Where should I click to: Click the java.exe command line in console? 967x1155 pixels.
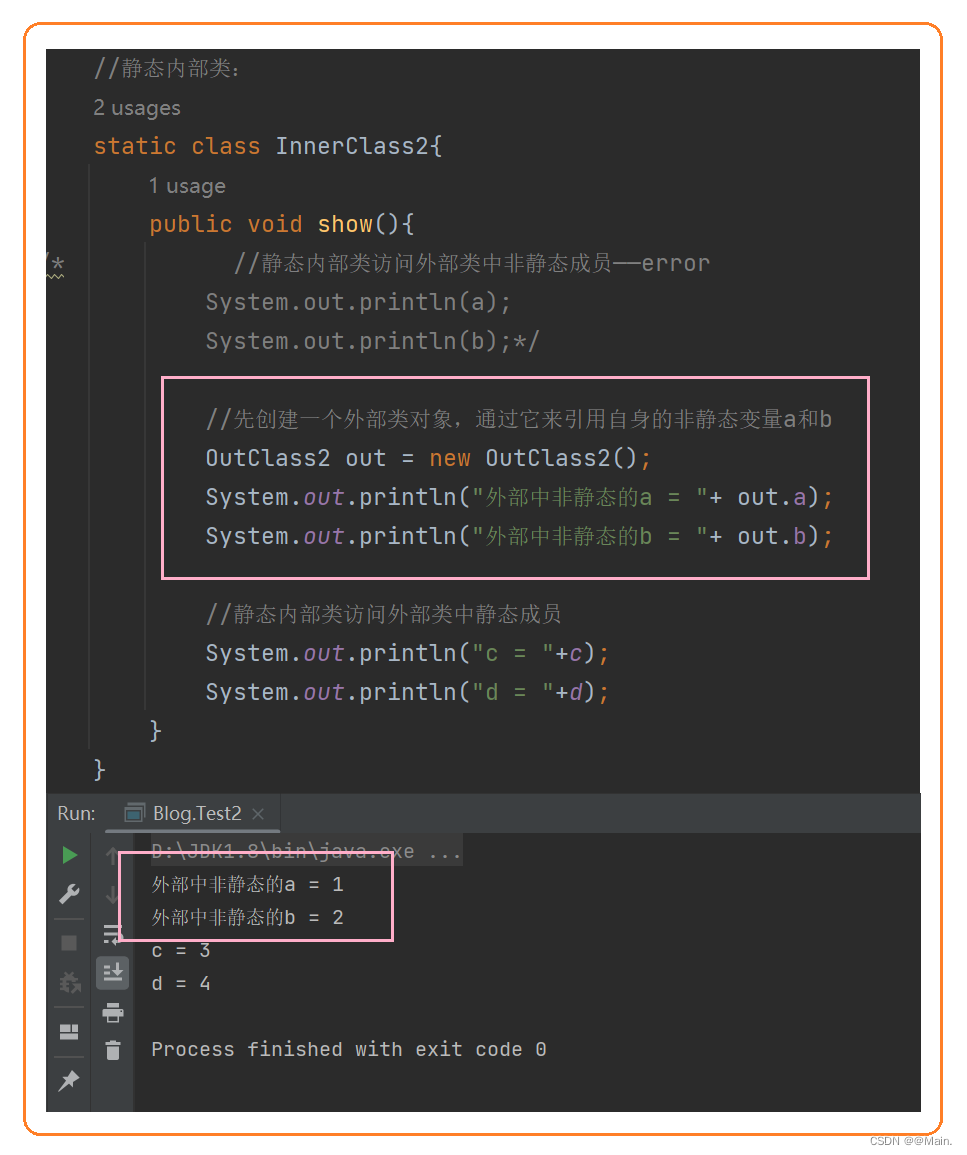coord(306,852)
